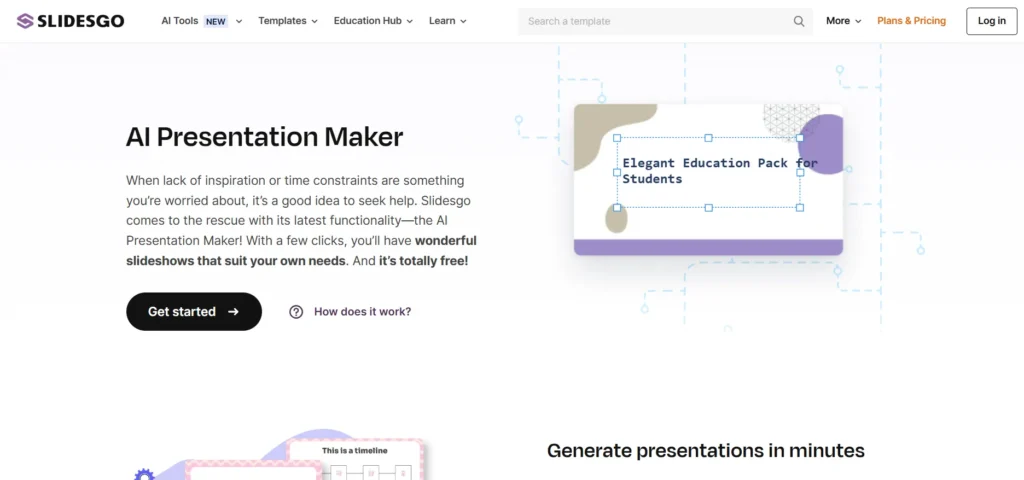Select the top-middle handle of the text box
This screenshot has width=1024, height=480.
tap(709, 138)
